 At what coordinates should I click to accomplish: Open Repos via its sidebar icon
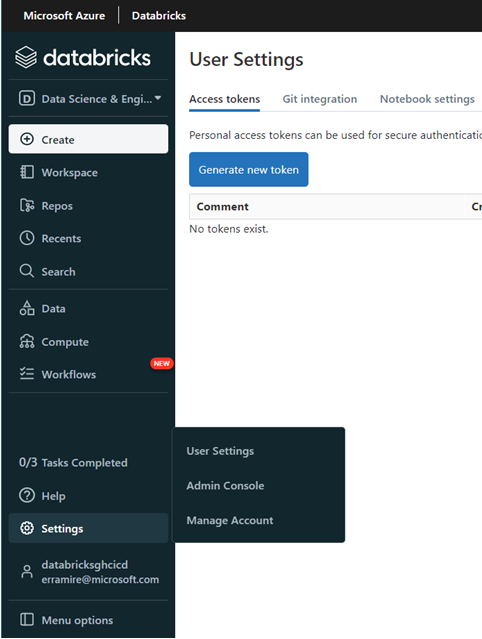(x=27, y=205)
